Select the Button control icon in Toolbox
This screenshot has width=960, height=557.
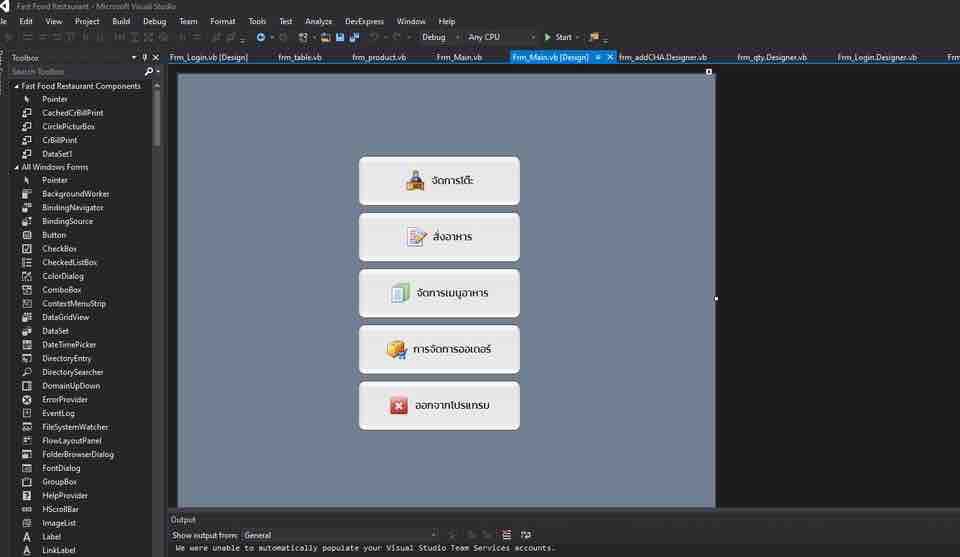(27, 235)
